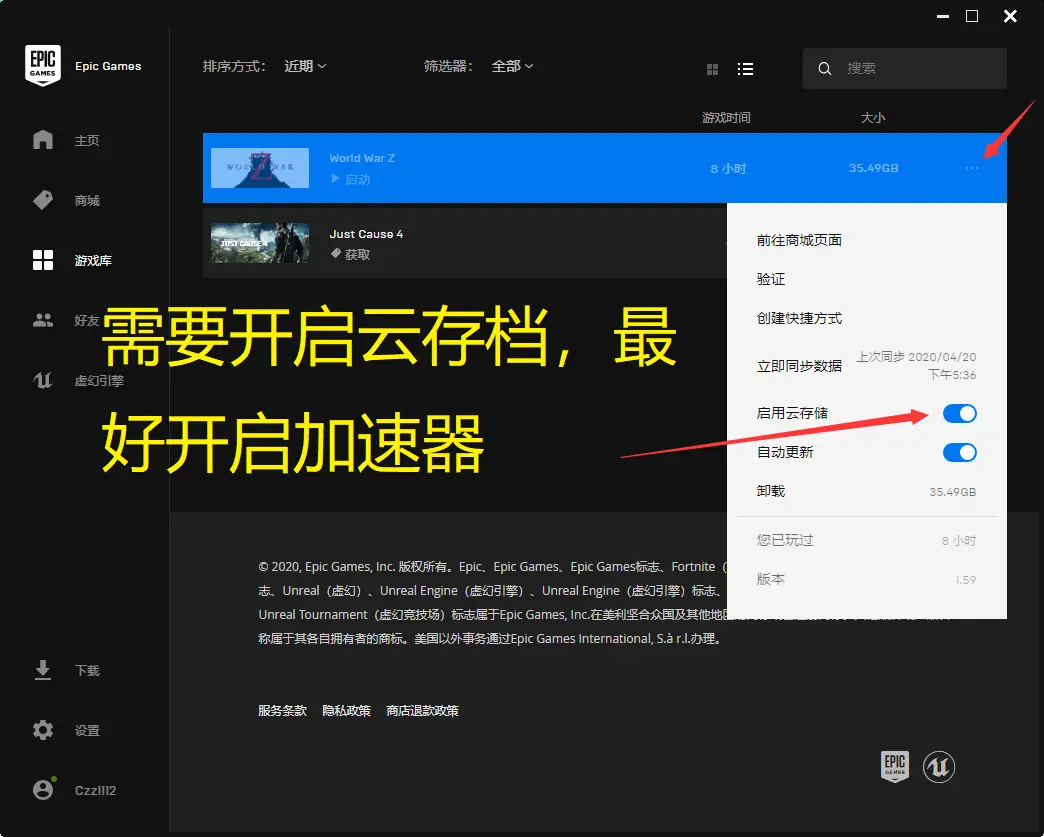The image size is (1044, 837).
Task: Click the Epic Games sidebar title text
Action: click(108, 66)
